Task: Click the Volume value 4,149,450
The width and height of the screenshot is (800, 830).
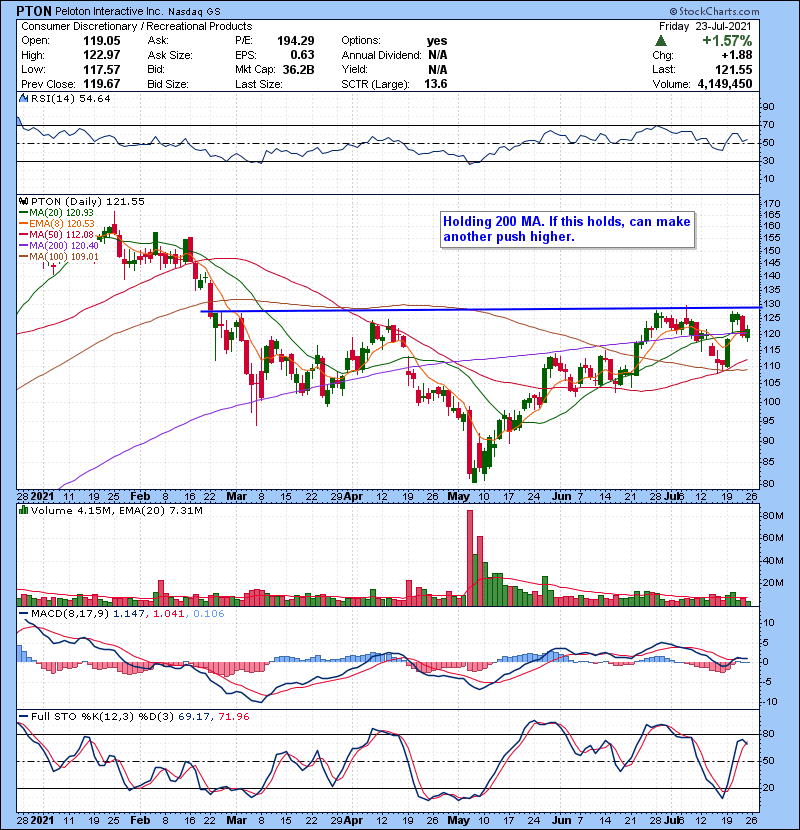Action: pos(725,84)
